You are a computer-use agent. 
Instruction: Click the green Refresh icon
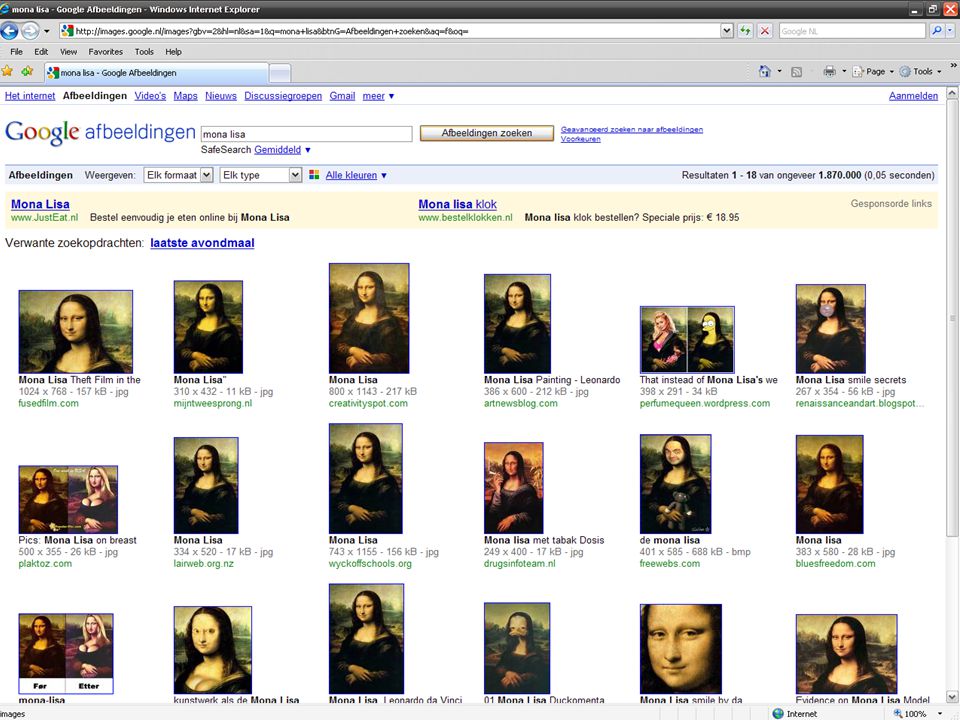pyautogui.click(x=745, y=31)
